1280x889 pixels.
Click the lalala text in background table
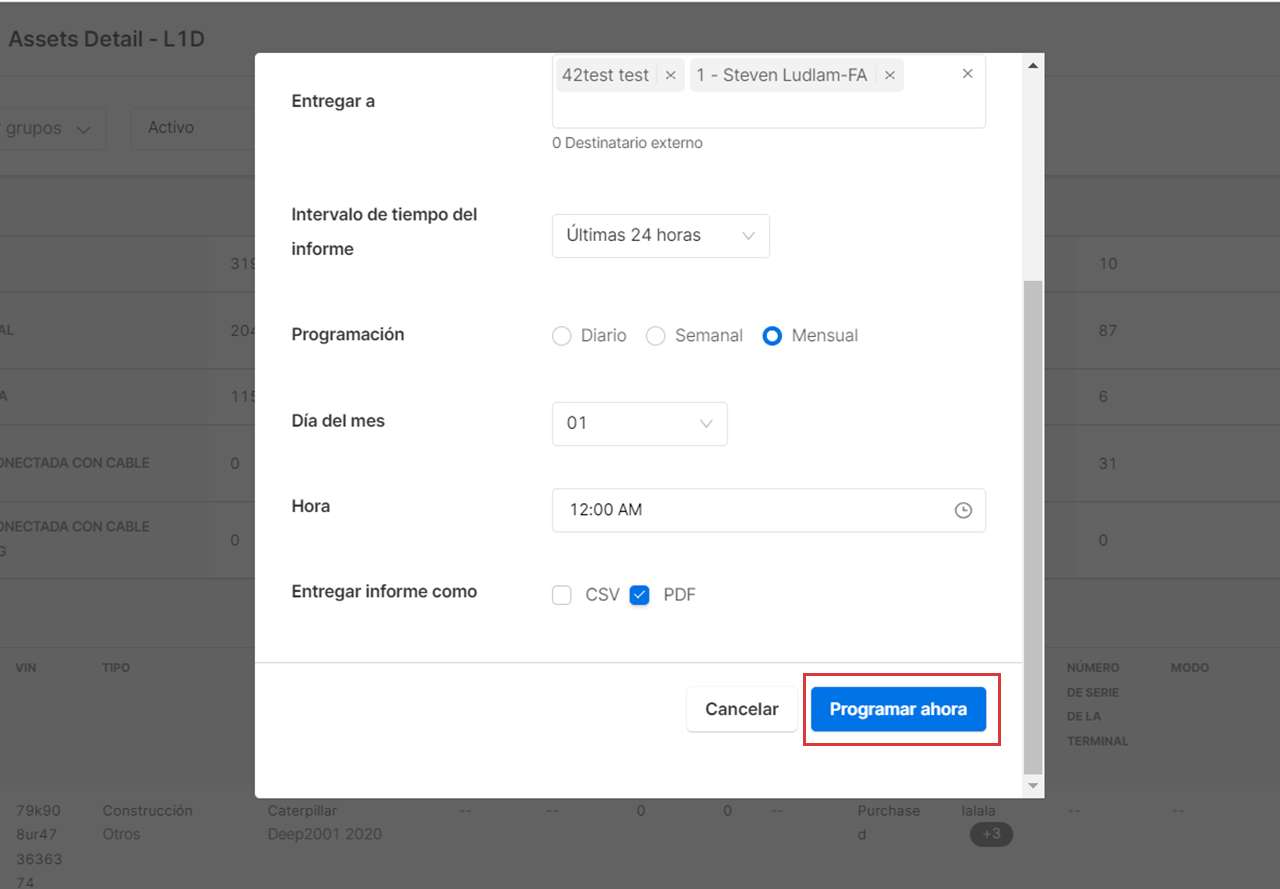978,811
